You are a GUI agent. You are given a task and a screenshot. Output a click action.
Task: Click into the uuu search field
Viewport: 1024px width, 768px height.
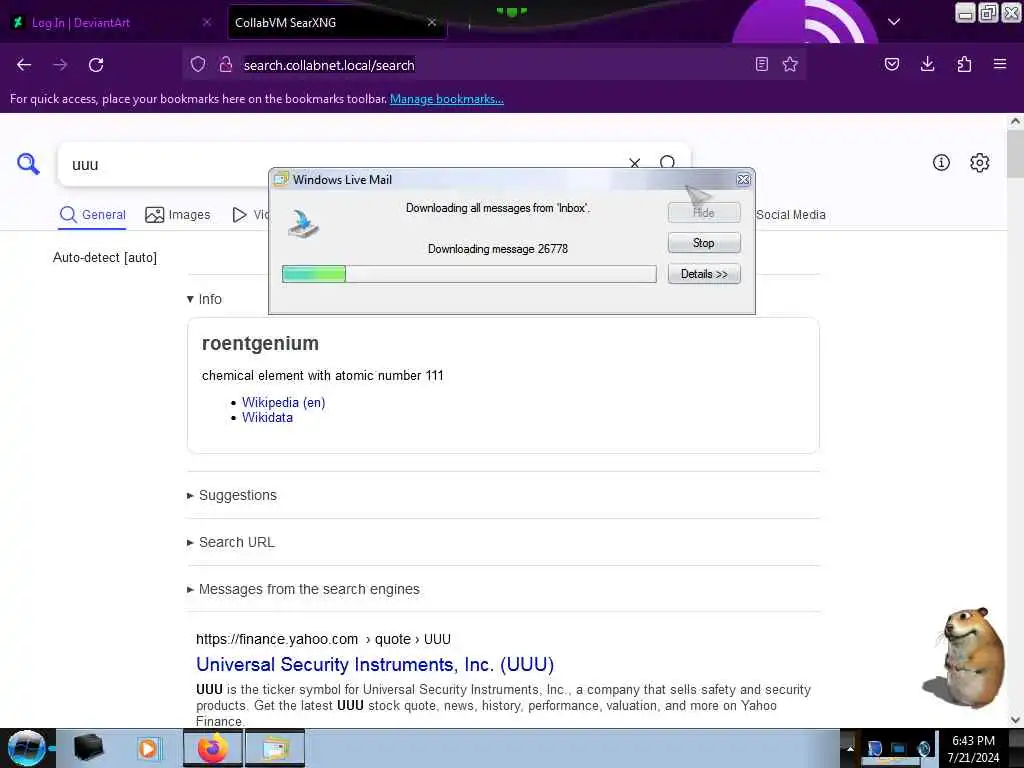point(340,165)
